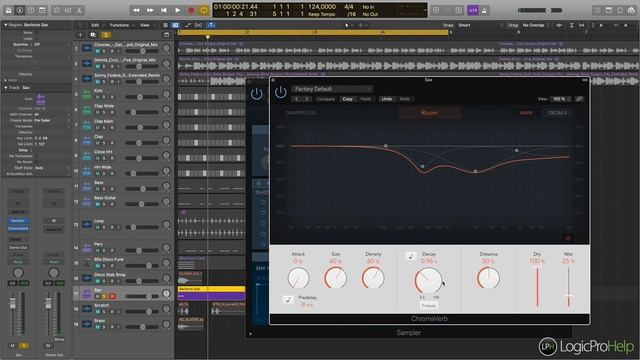Image resolution: width=640 pixels, height=360 pixels.
Task: Click the Freeze button under Decay
Action: tap(429, 305)
